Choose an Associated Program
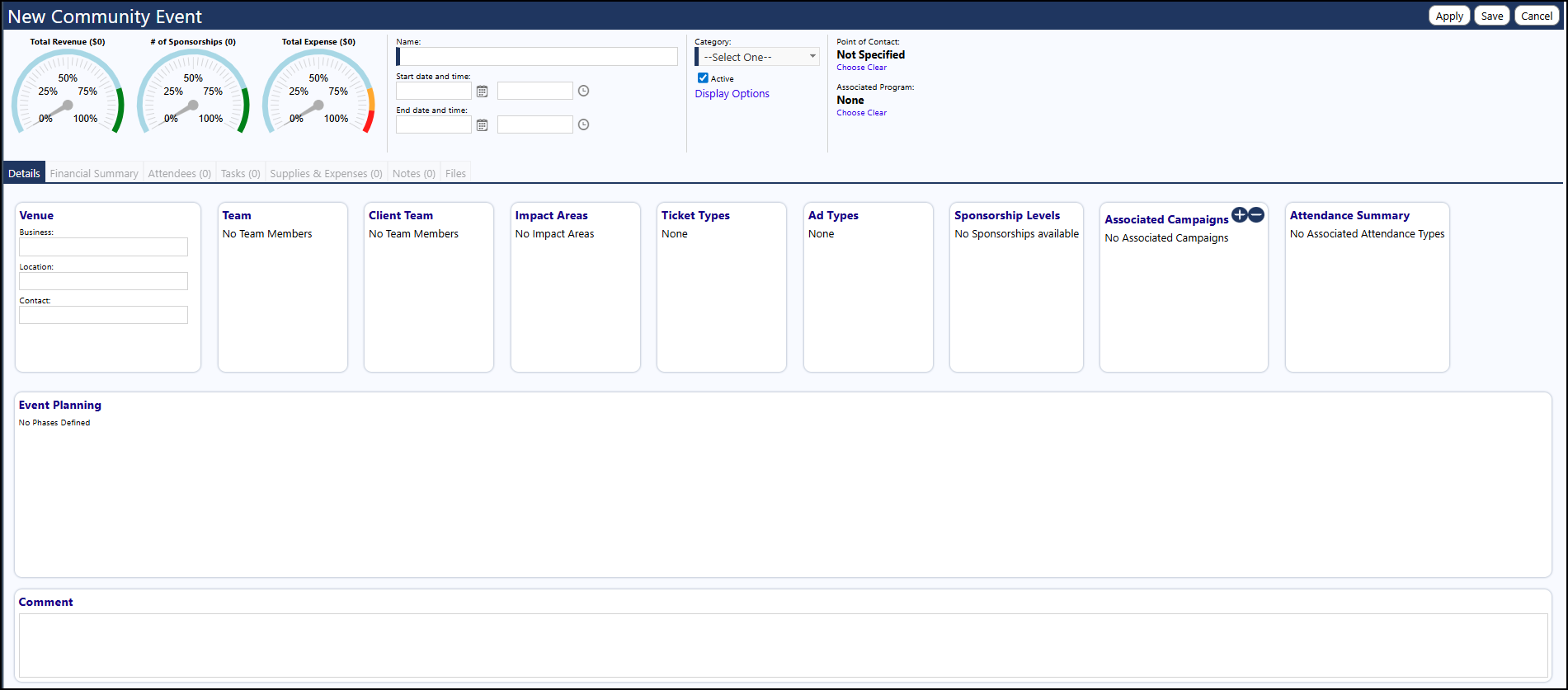The image size is (1568, 690). pyautogui.click(x=850, y=113)
